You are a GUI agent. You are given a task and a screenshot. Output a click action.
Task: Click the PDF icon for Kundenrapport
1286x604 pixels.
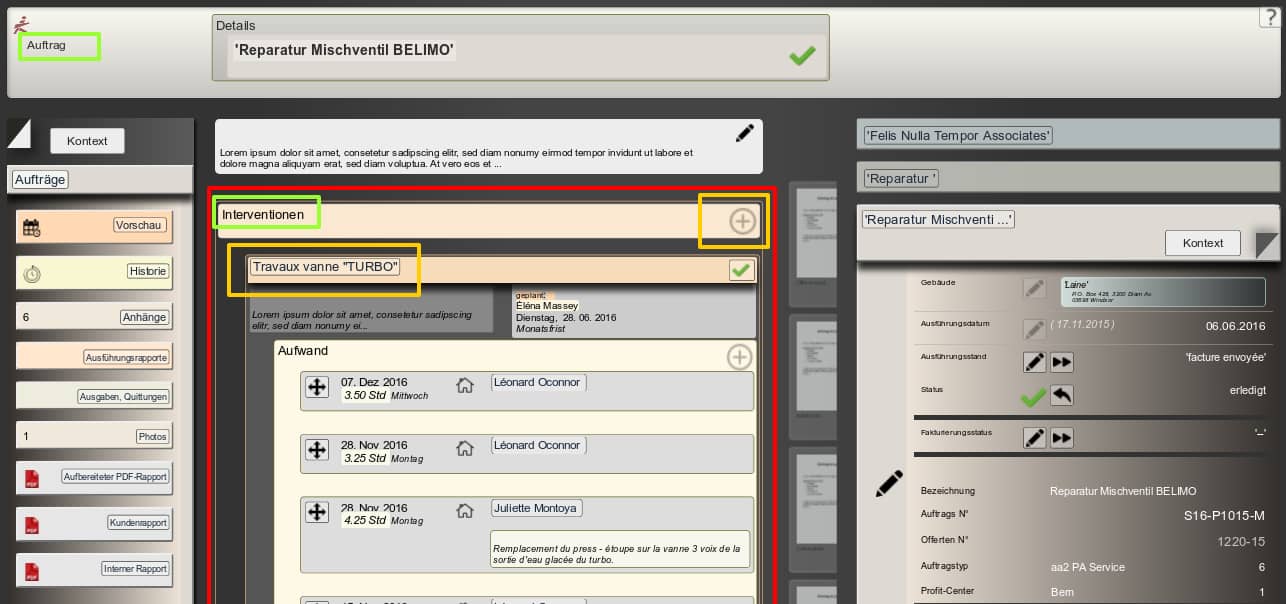point(32,523)
